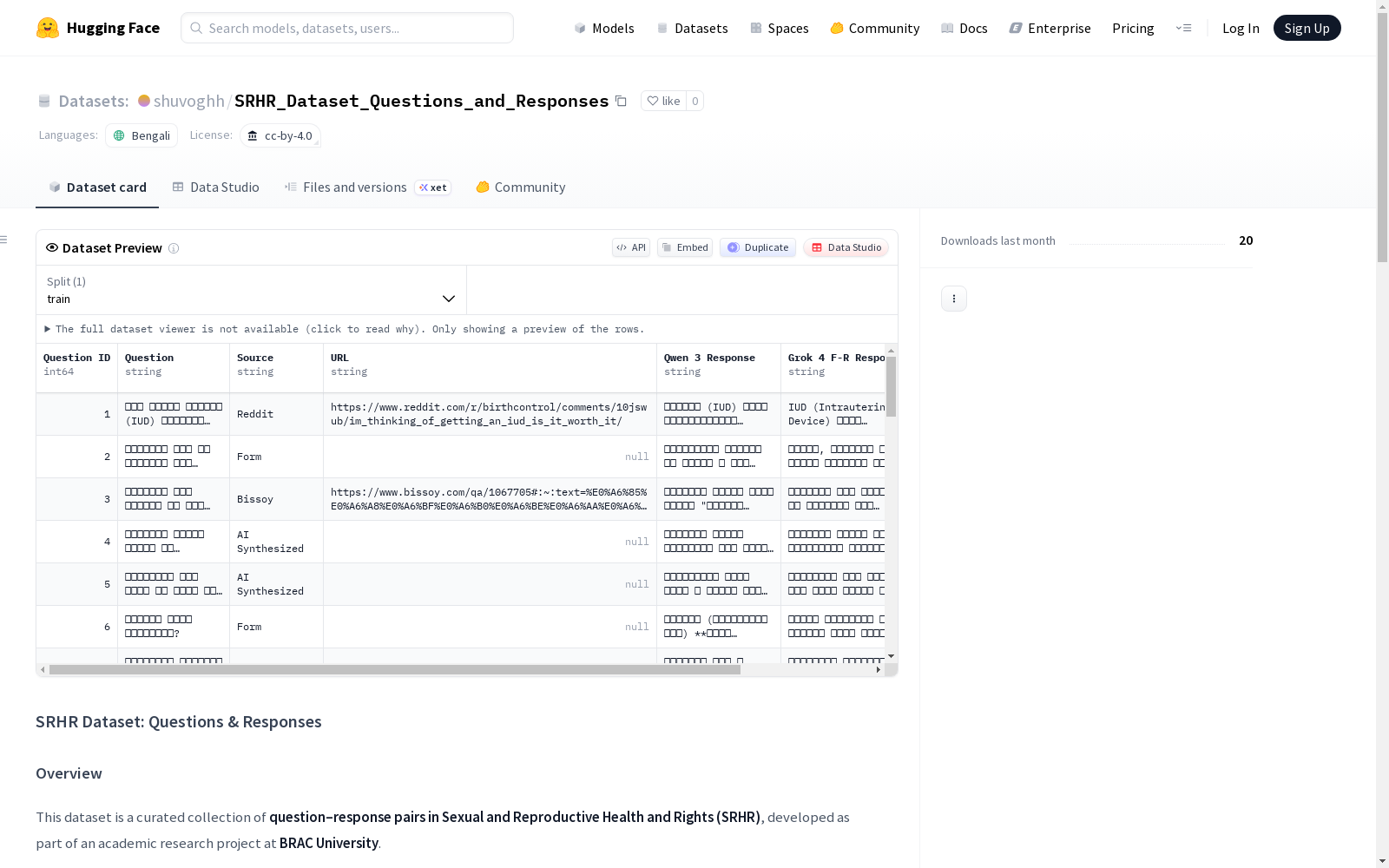The height and width of the screenshot is (868, 1389).
Task: Click the Bengali language tag
Action: 142,135
